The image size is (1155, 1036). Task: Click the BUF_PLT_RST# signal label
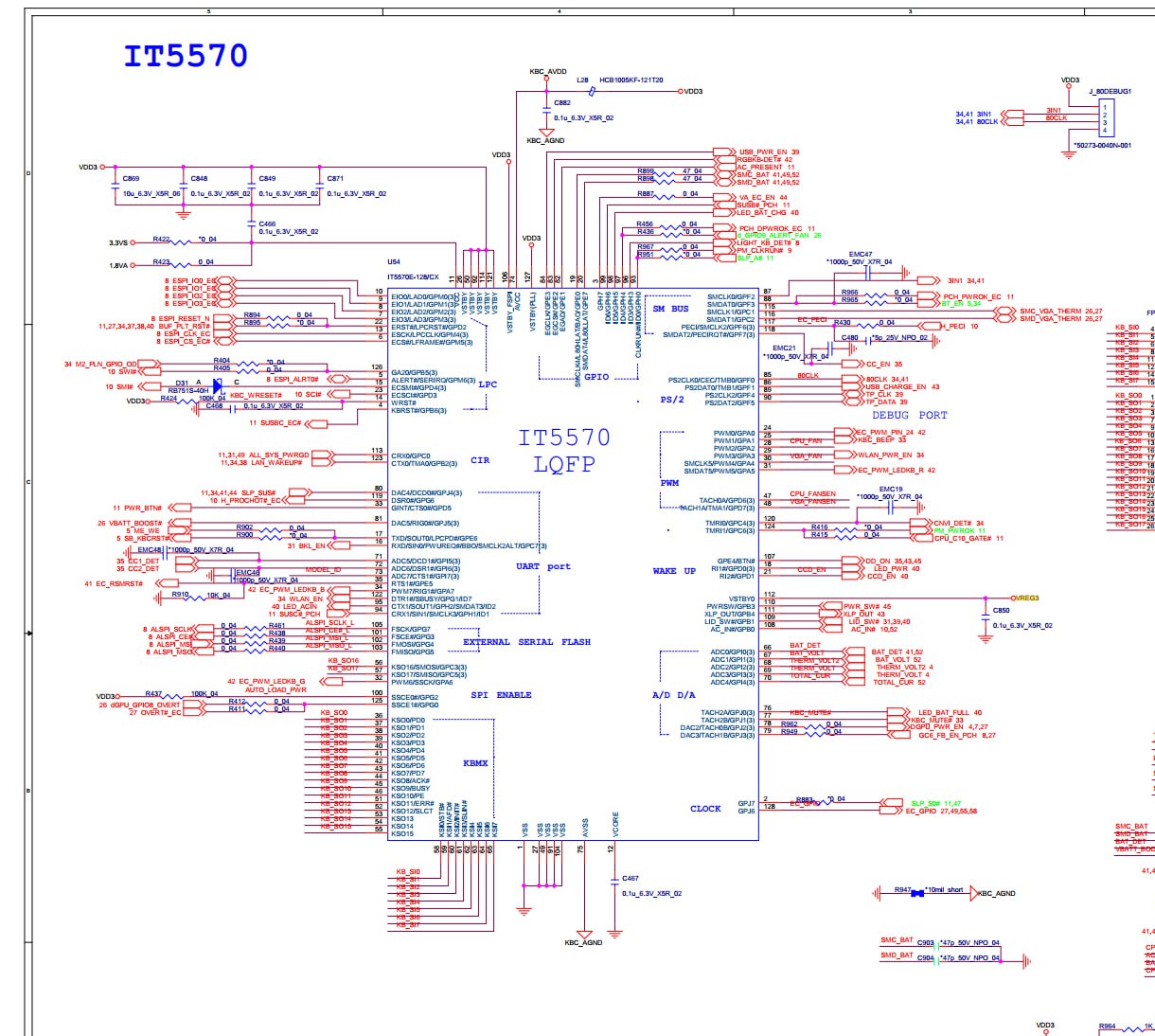(x=184, y=326)
